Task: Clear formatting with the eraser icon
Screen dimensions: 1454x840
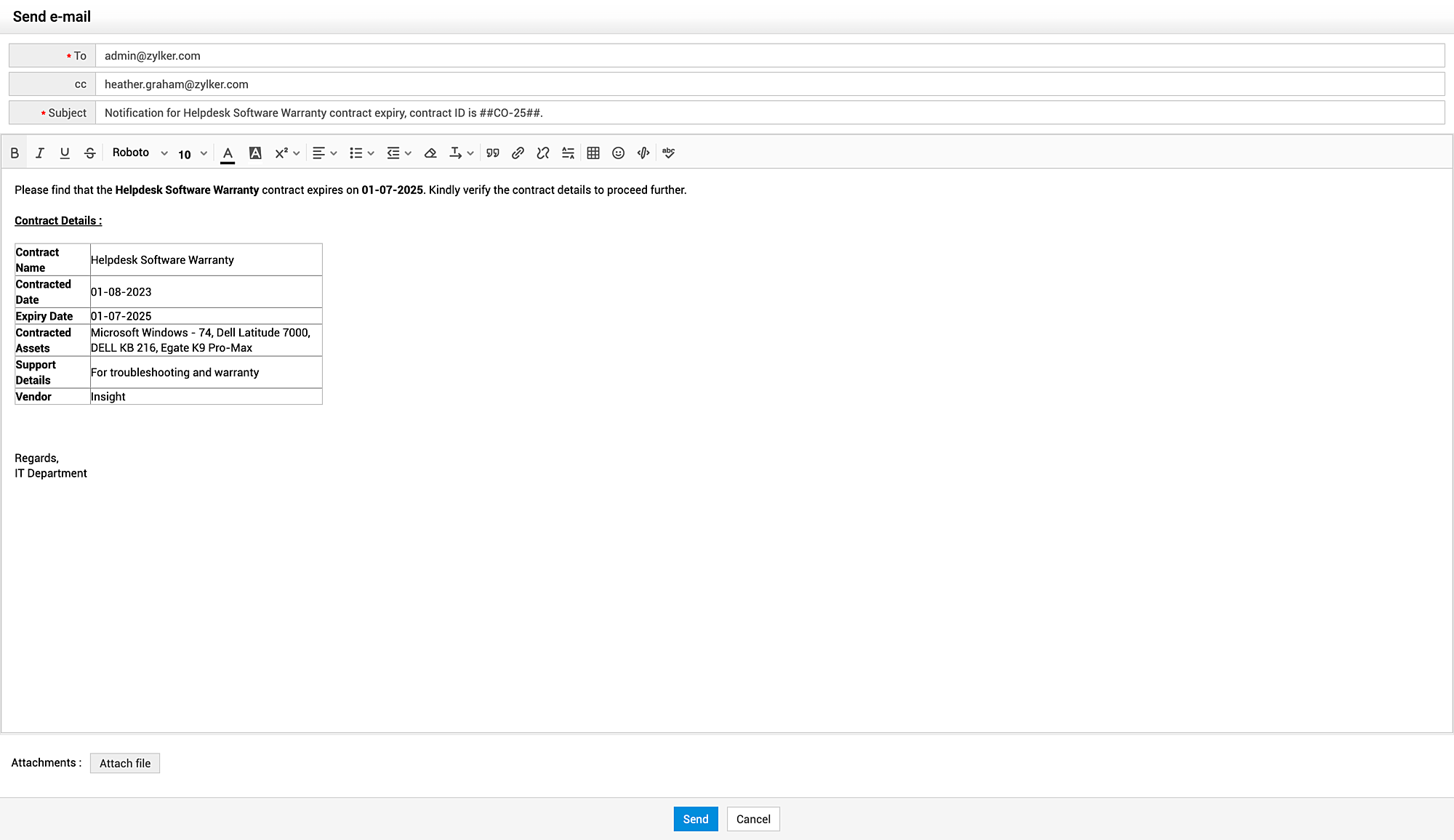Action: pyautogui.click(x=430, y=153)
